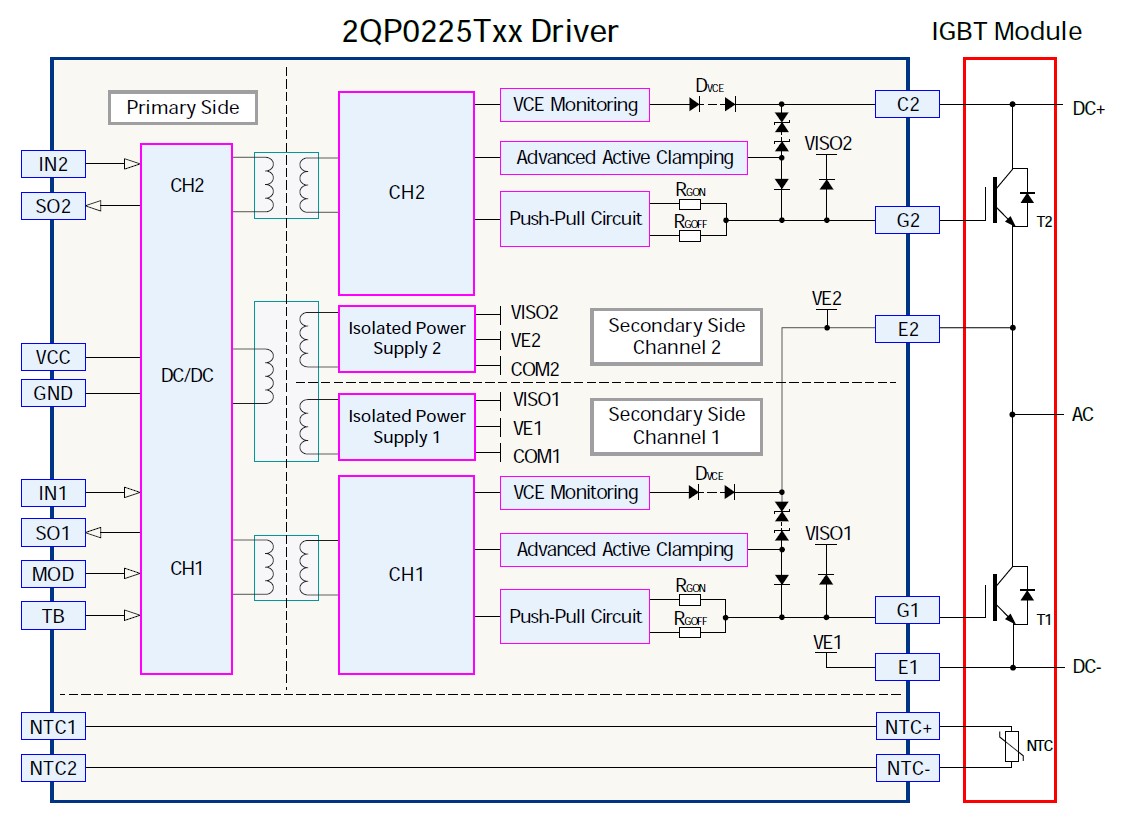The width and height of the screenshot is (1123, 817).
Task: Click the diode symbol under VISO1 label
Action: tap(826, 579)
